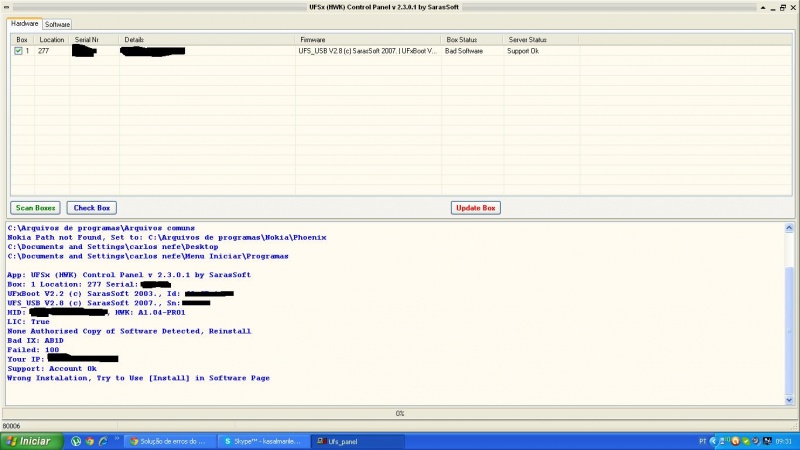This screenshot has height=450, width=800.
Task: Click the Serial Nr column header
Action: (94, 39)
